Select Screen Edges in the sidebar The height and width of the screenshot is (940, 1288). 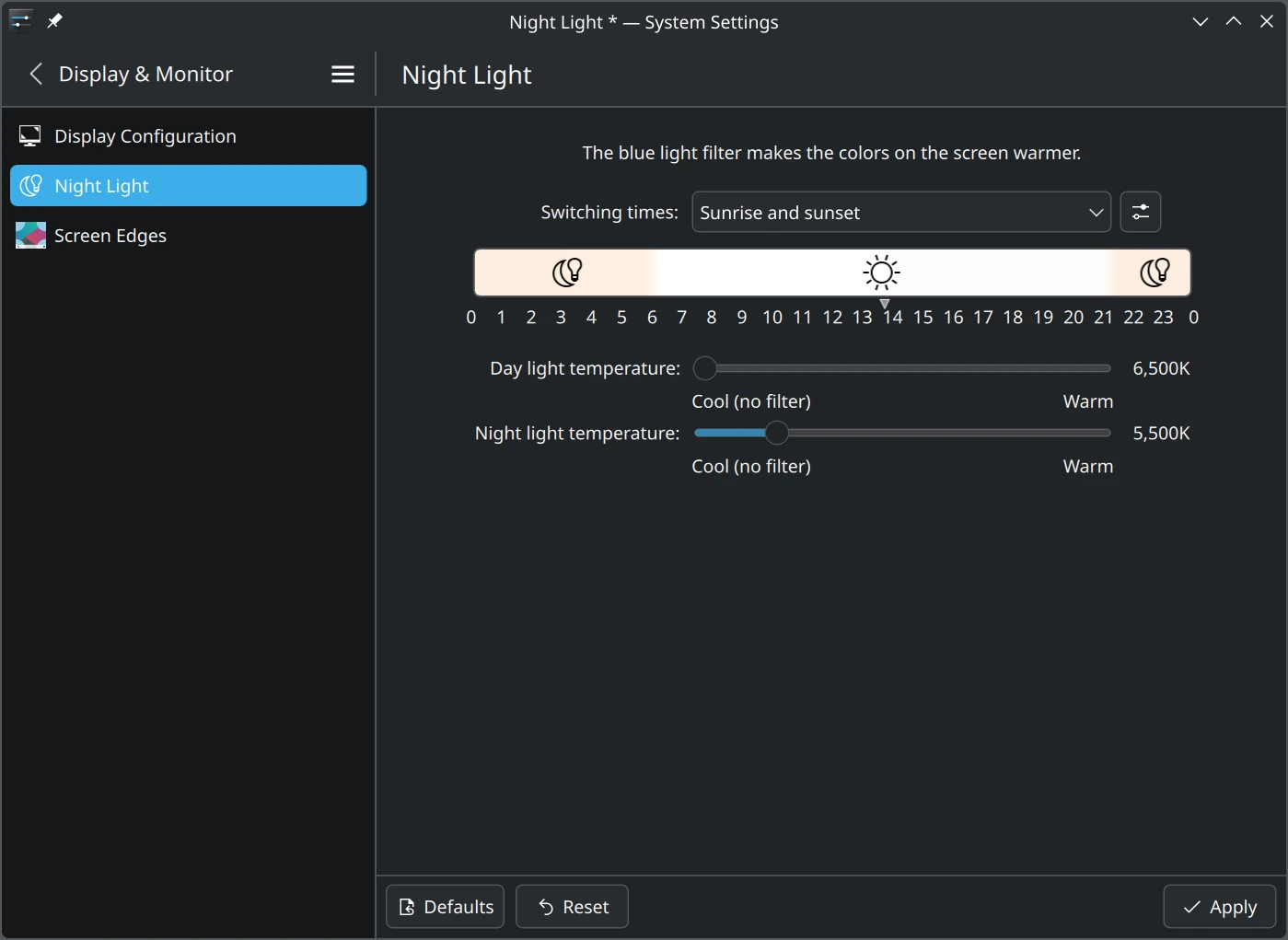point(188,236)
